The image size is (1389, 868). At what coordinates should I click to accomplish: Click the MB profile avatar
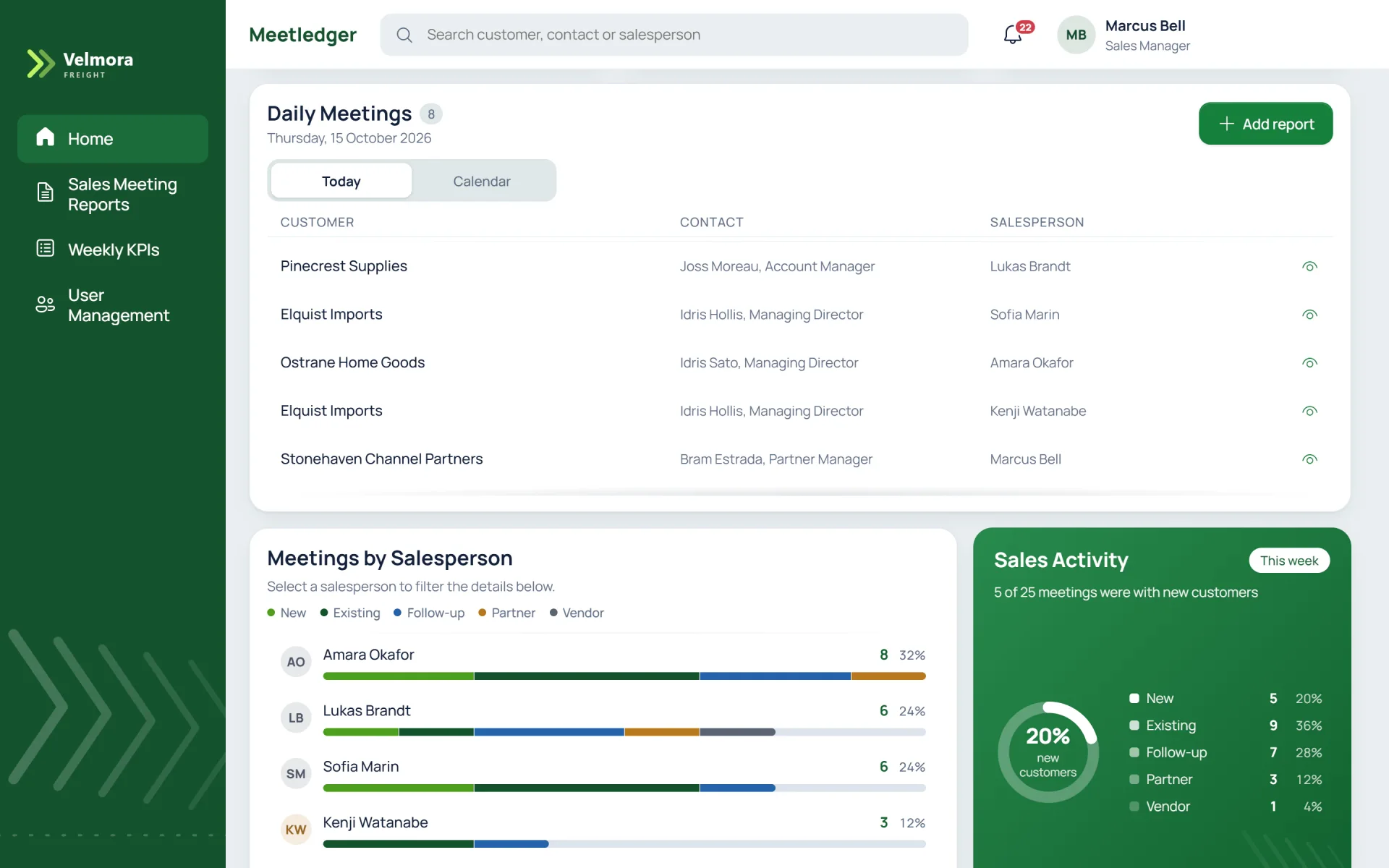click(x=1076, y=35)
